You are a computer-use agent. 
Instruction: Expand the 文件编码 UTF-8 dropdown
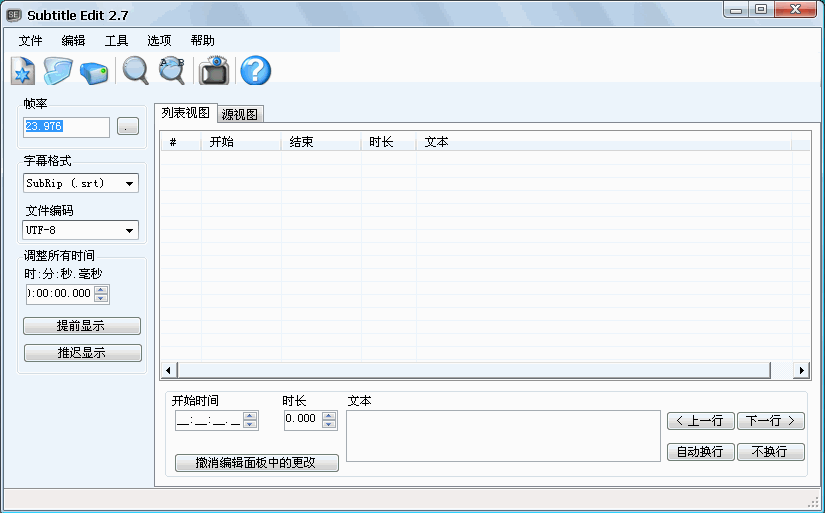coord(129,230)
